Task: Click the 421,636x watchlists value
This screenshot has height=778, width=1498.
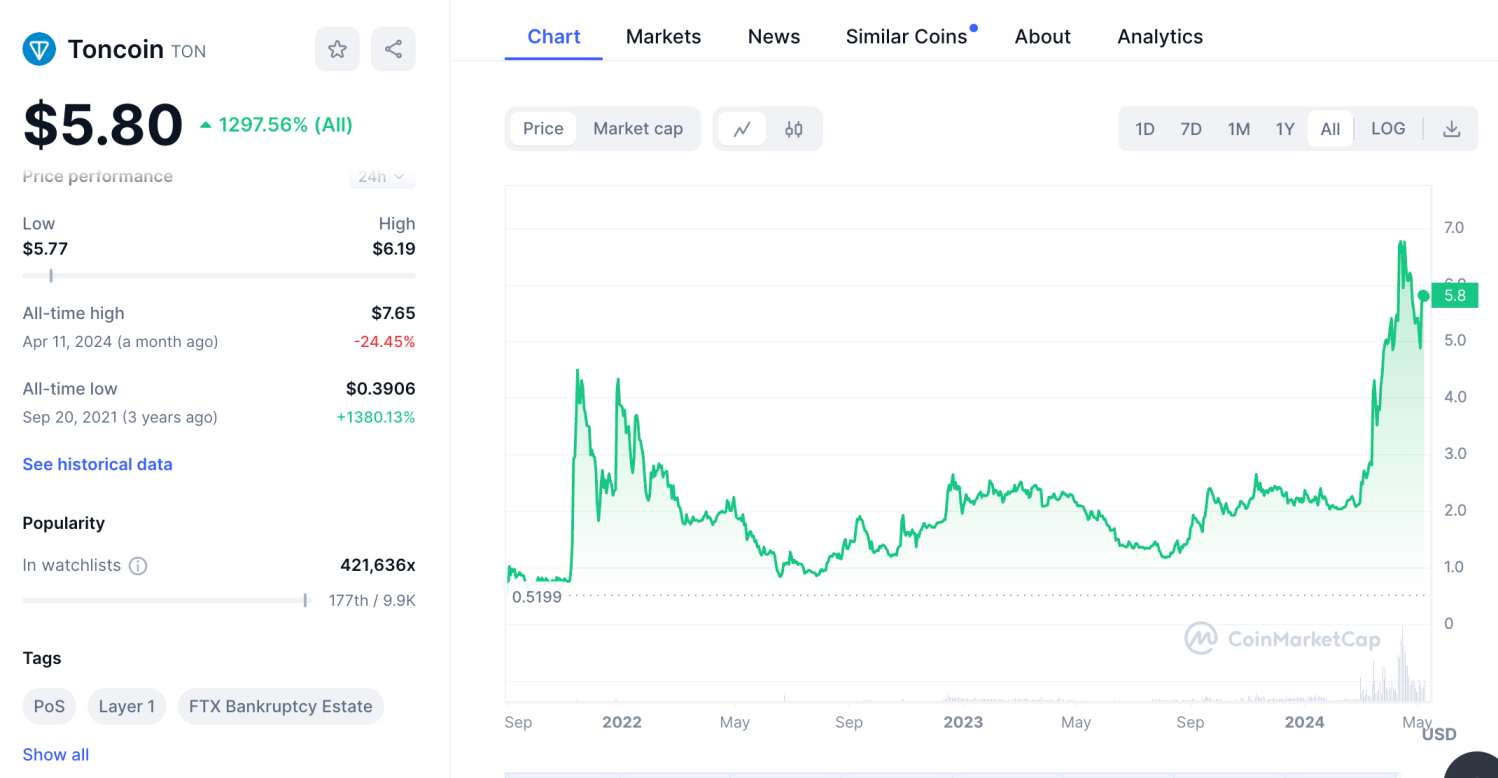Action: click(x=378, y=565)
